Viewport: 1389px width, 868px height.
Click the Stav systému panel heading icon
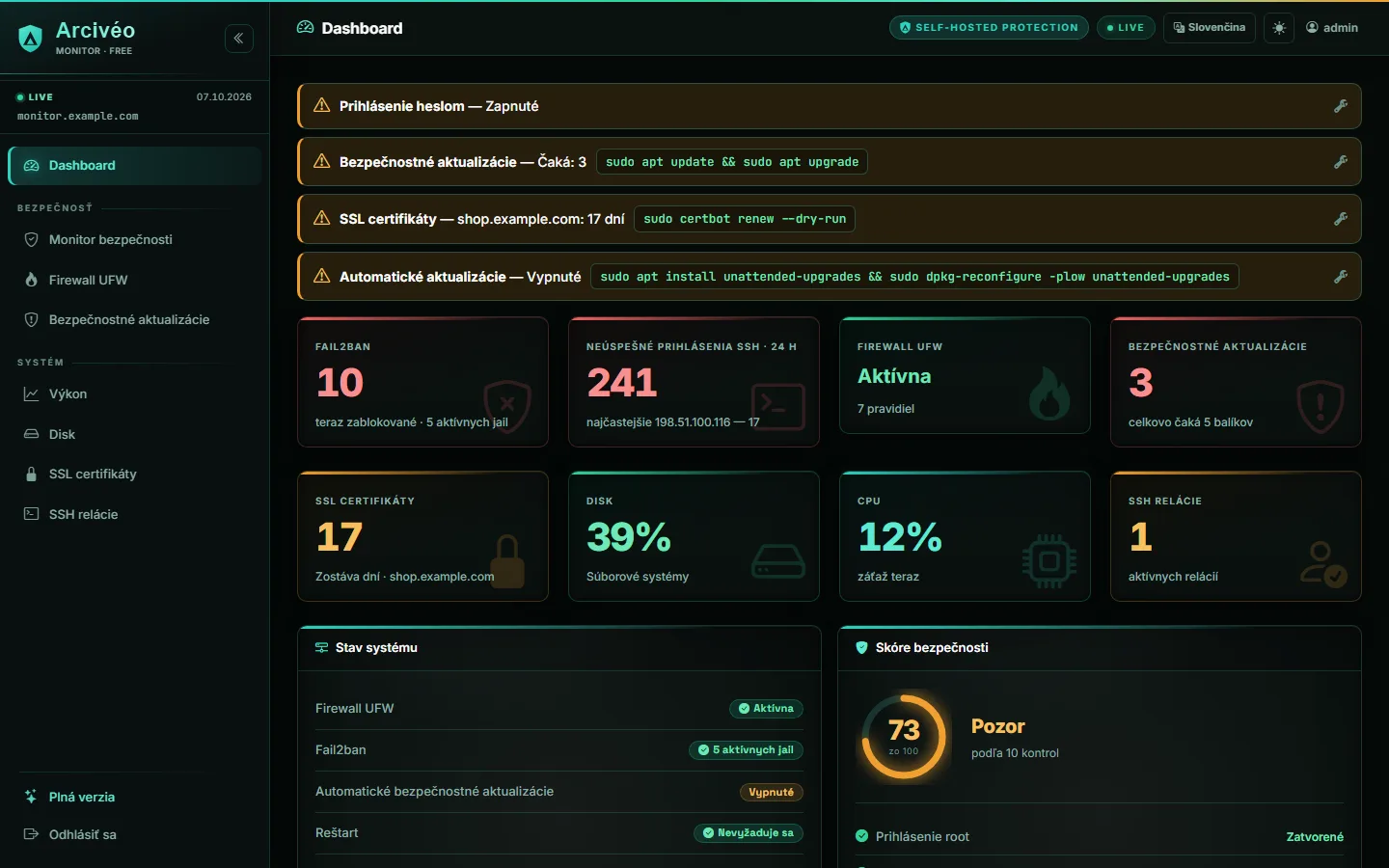(x=322, y=648)
